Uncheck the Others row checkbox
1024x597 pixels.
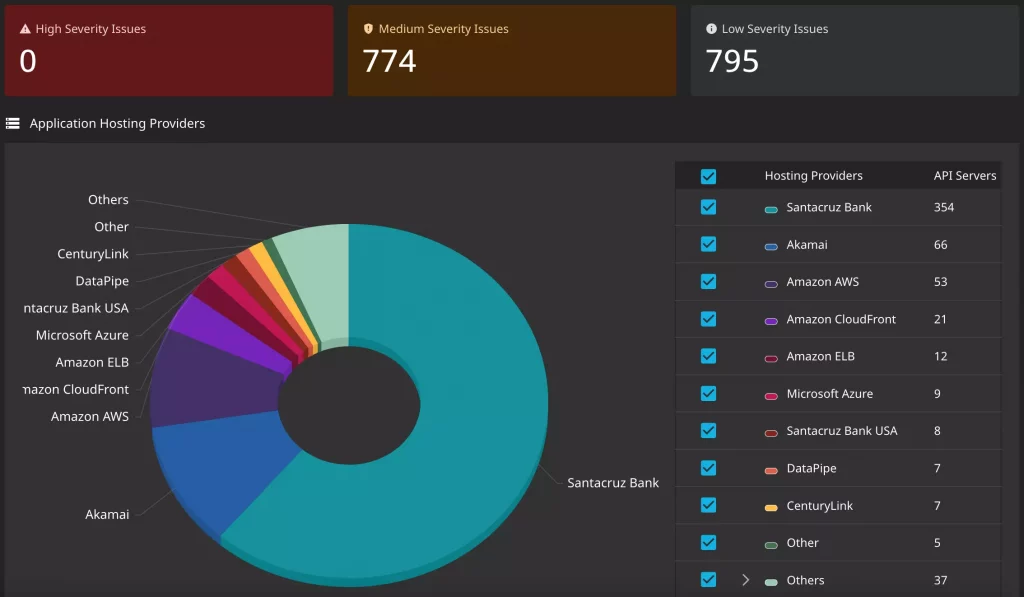[x=709, y=579]
